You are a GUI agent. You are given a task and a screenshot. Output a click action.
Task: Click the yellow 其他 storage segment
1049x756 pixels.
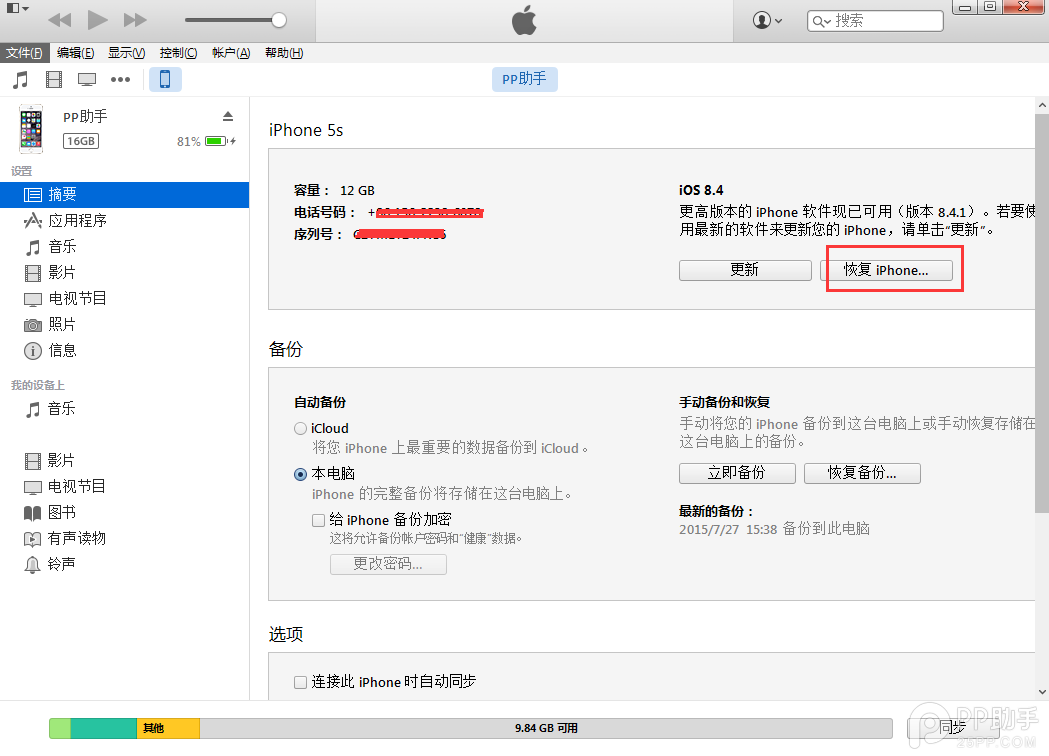pos(168,729)
